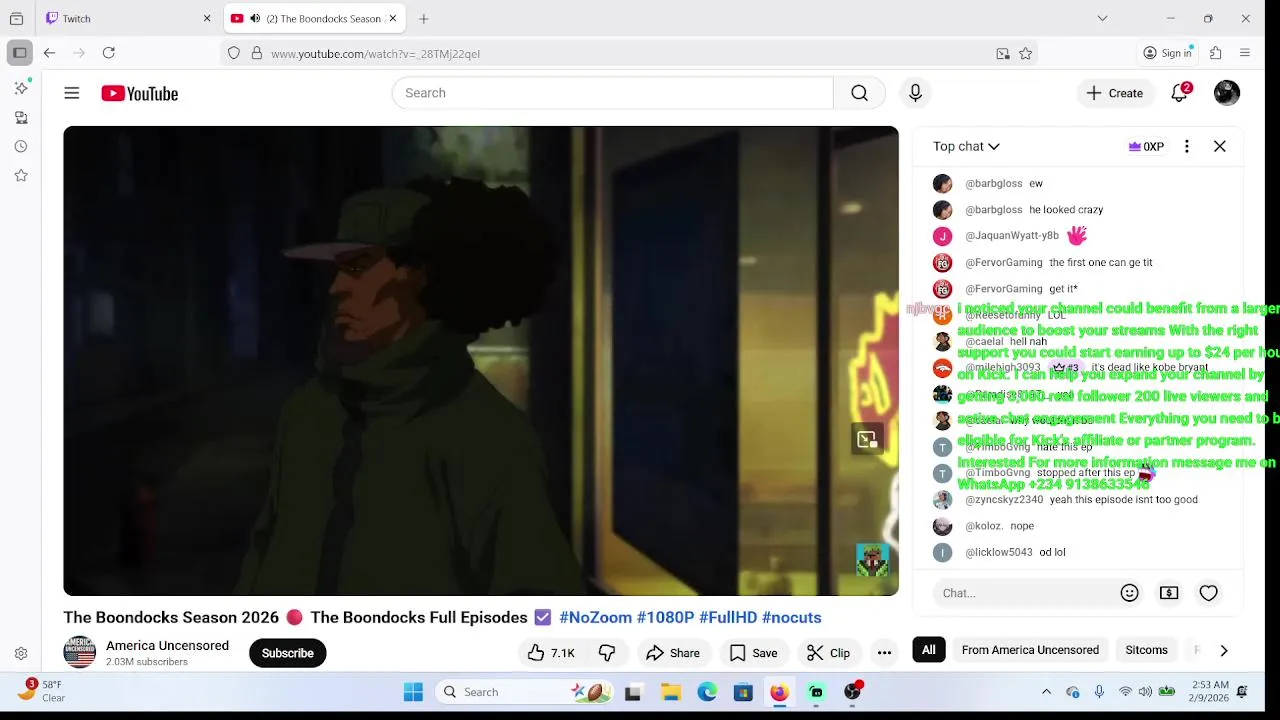The image size is (1280, 720).
Task: Expand the Top chat dropdown
Action: point(966,146)
